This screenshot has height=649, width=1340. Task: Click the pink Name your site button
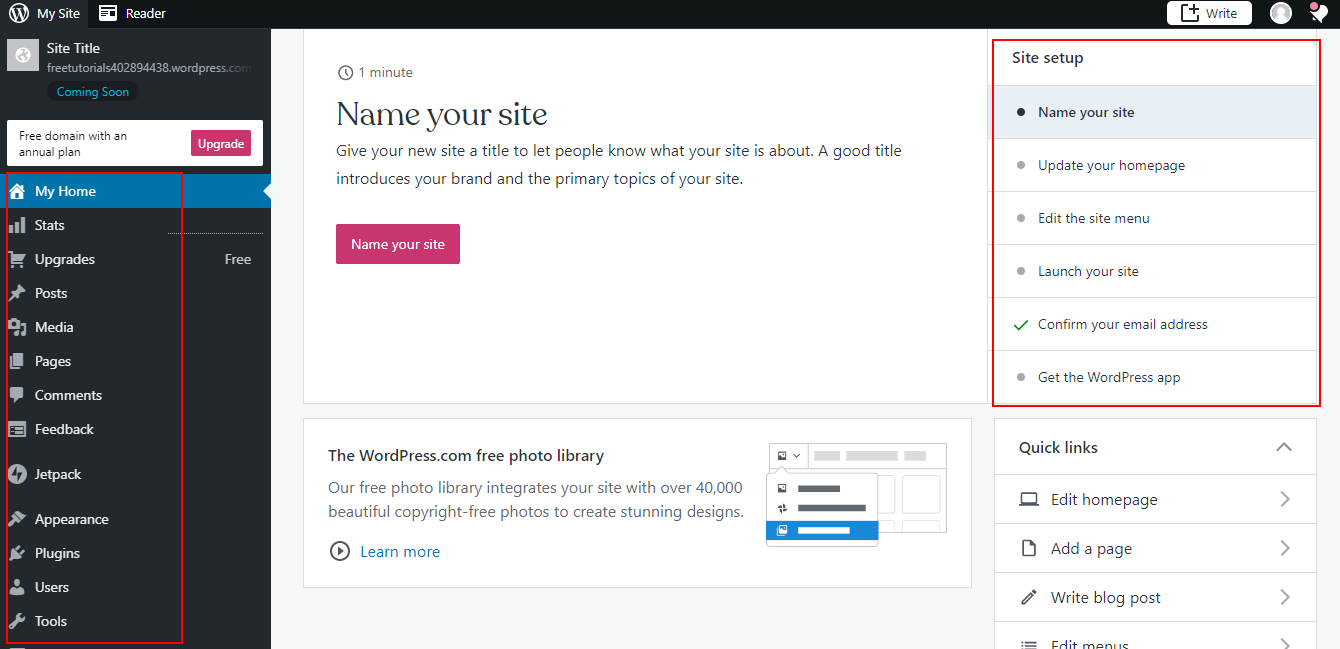[398, 244]
